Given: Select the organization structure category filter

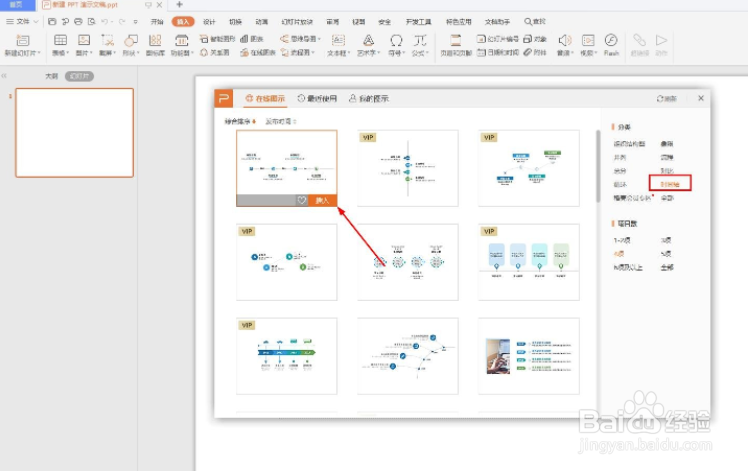Looking at the screenshot, I should pos(629,143).
